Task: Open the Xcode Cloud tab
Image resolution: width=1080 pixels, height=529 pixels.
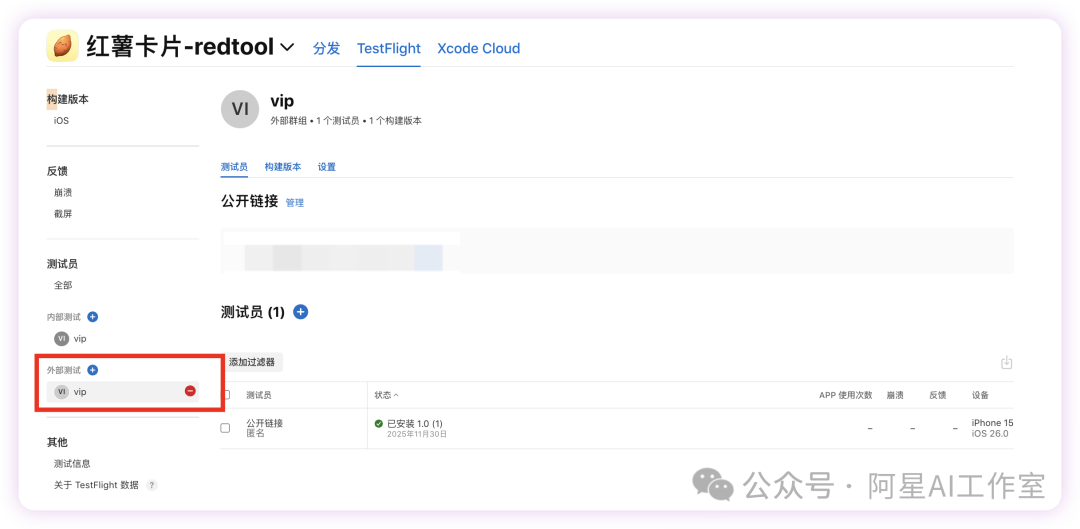Action: (479, 48)
